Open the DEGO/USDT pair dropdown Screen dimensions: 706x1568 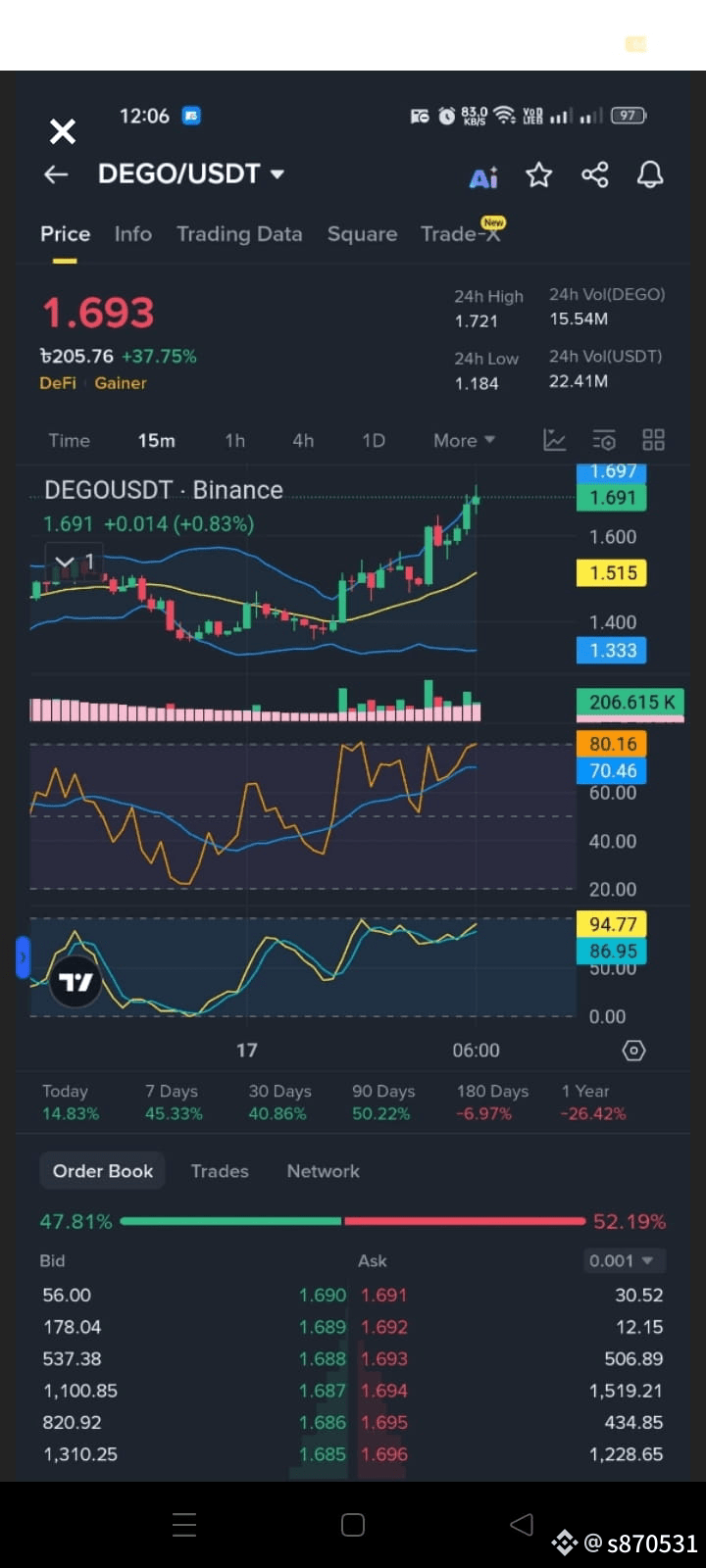[191, 173]
